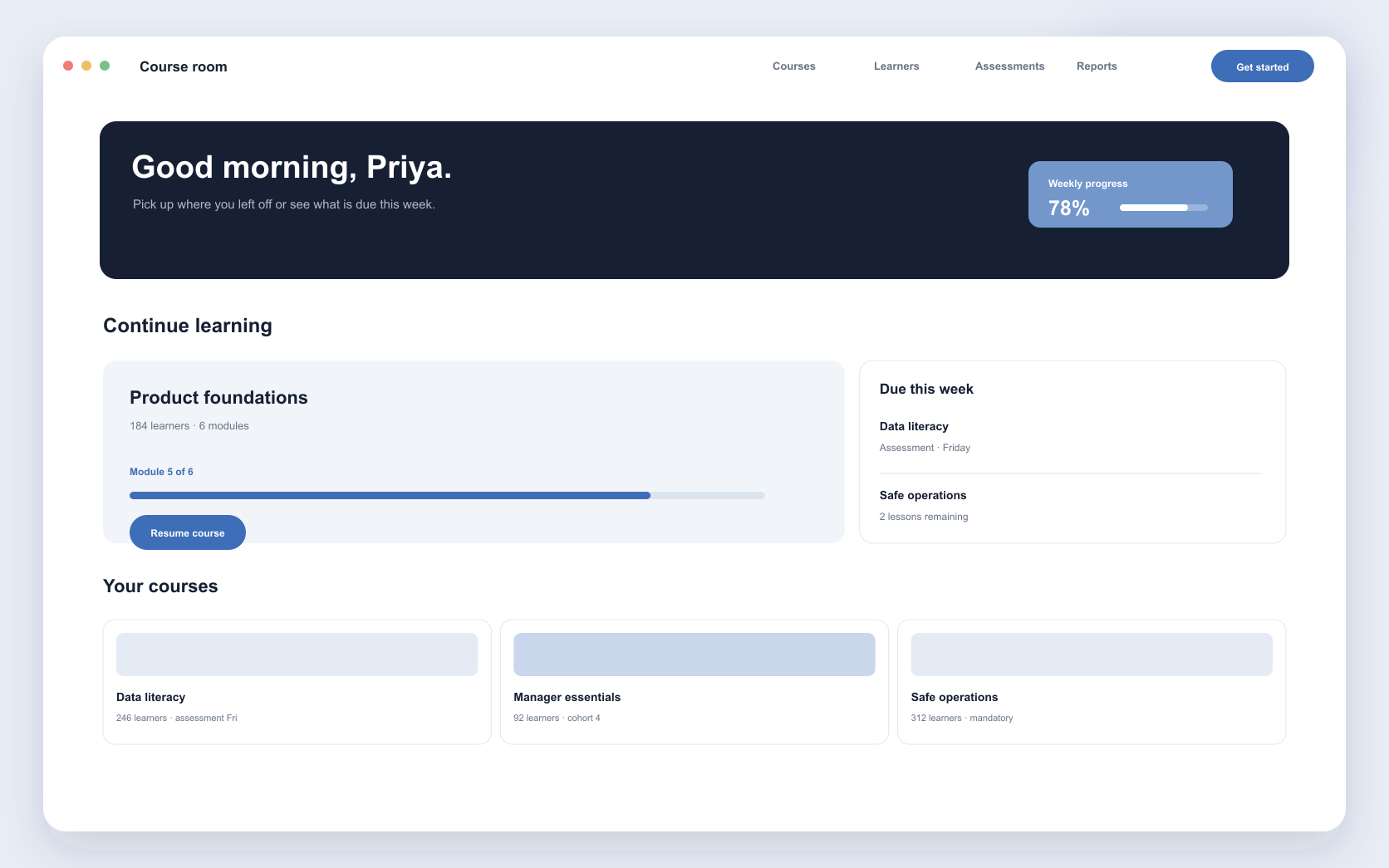Maximize window with the green button

105,66
